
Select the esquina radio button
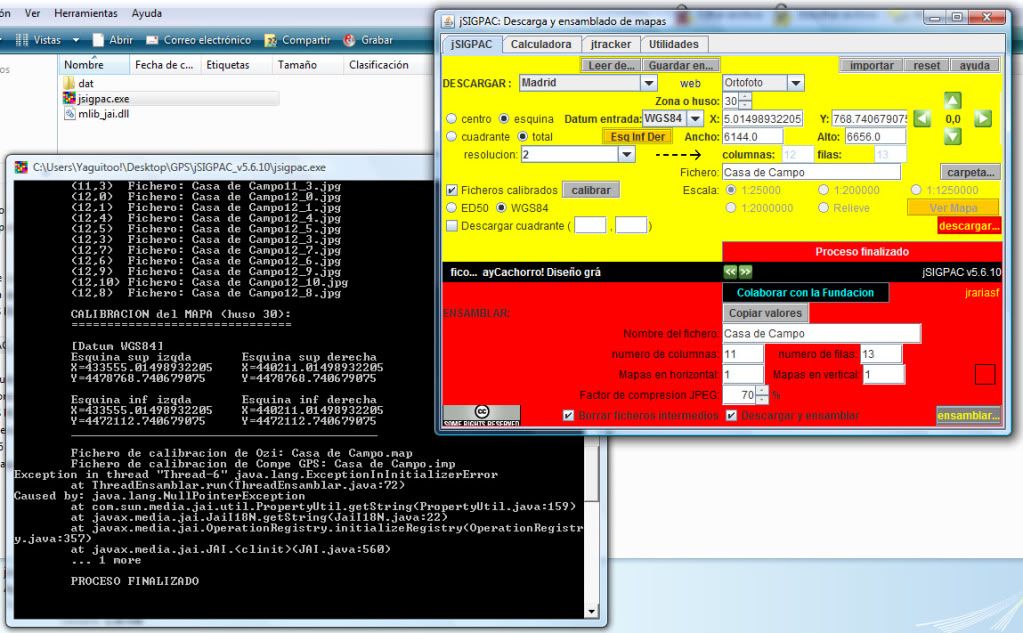[x=504, y=119]
